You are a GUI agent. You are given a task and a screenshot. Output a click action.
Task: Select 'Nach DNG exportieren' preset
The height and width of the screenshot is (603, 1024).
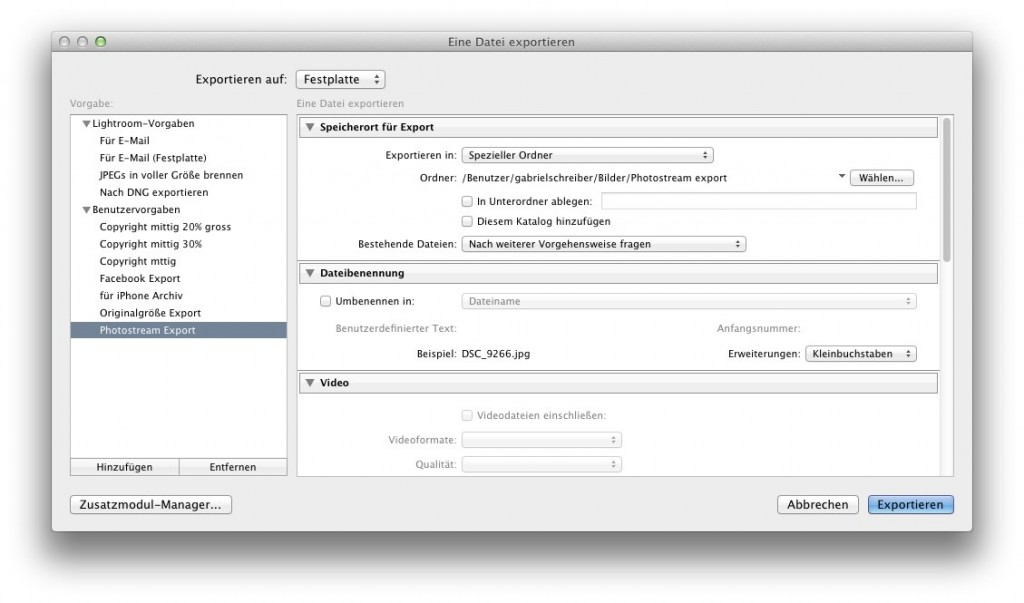click(153, 192)
